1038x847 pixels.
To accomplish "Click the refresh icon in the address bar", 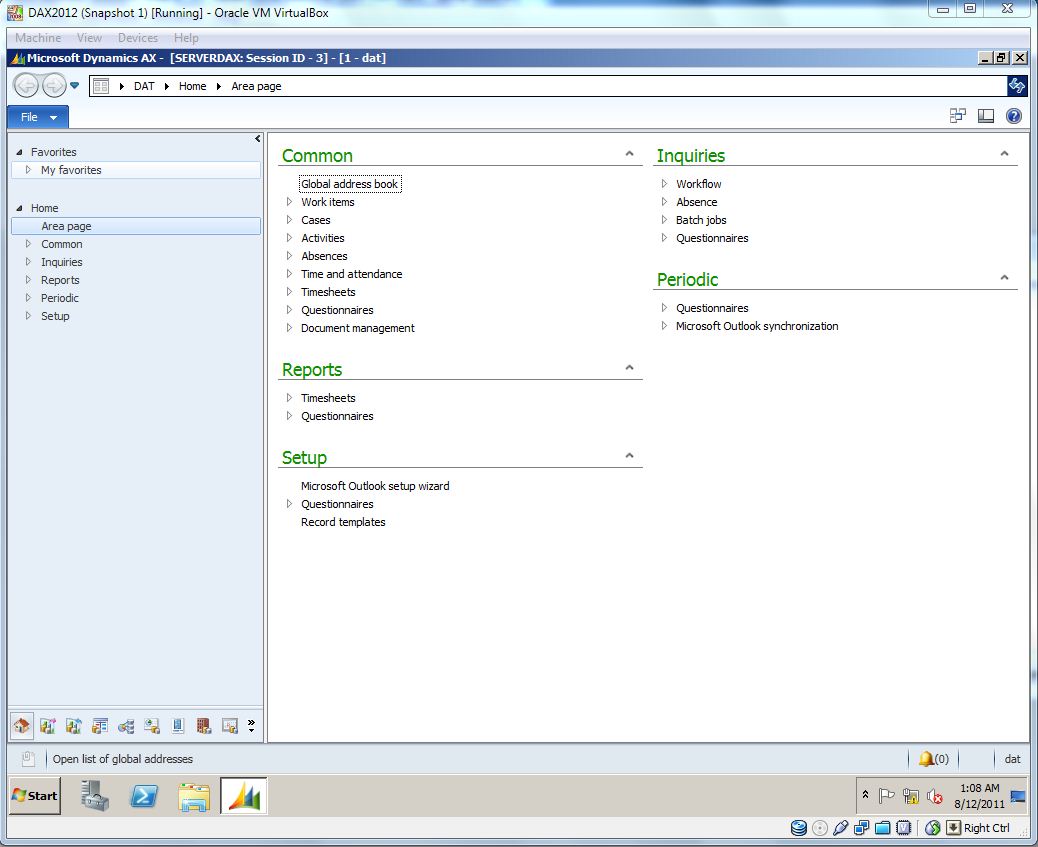I will [1017, 85].
